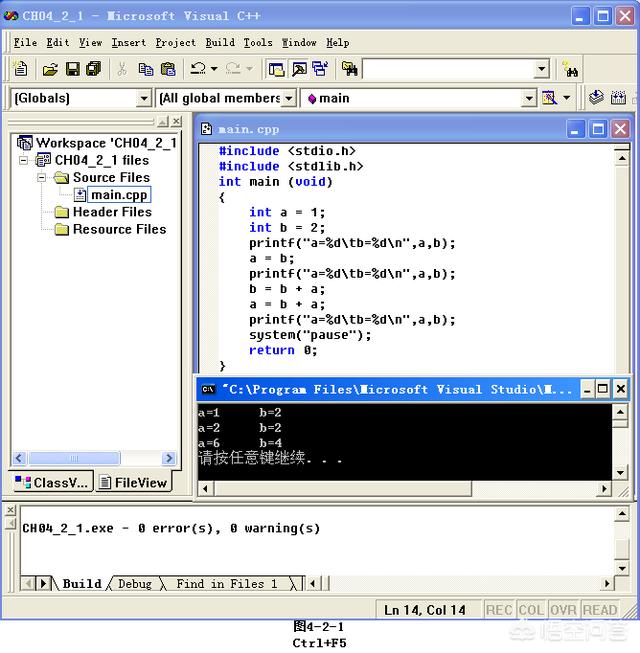Viewport: 640px width, 653px height.
Task: Click the output window scroll up arrow
Action: pyautogui.click(x=622, y=514)
